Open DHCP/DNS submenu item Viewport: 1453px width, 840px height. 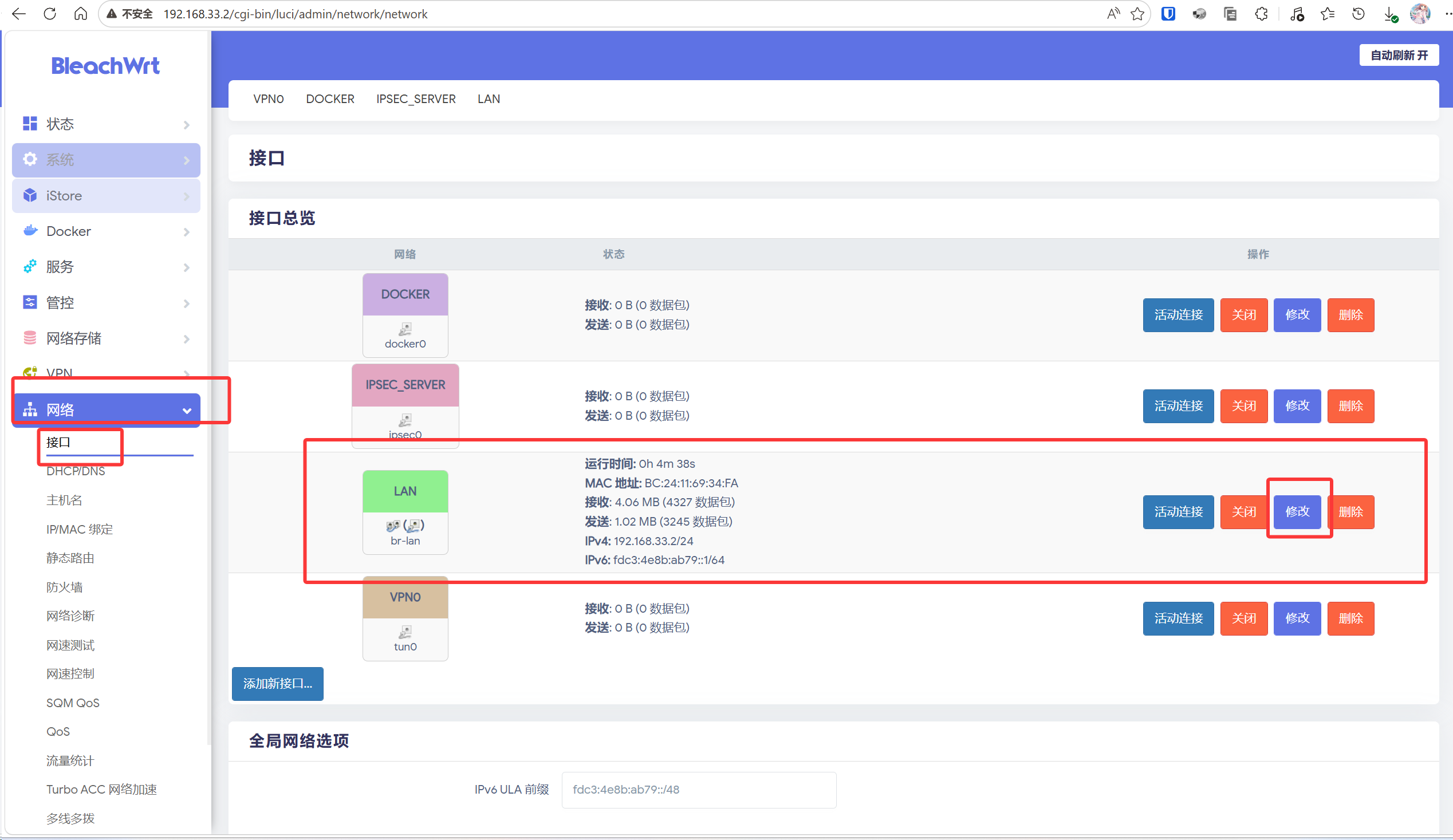(x=76, y=471)
